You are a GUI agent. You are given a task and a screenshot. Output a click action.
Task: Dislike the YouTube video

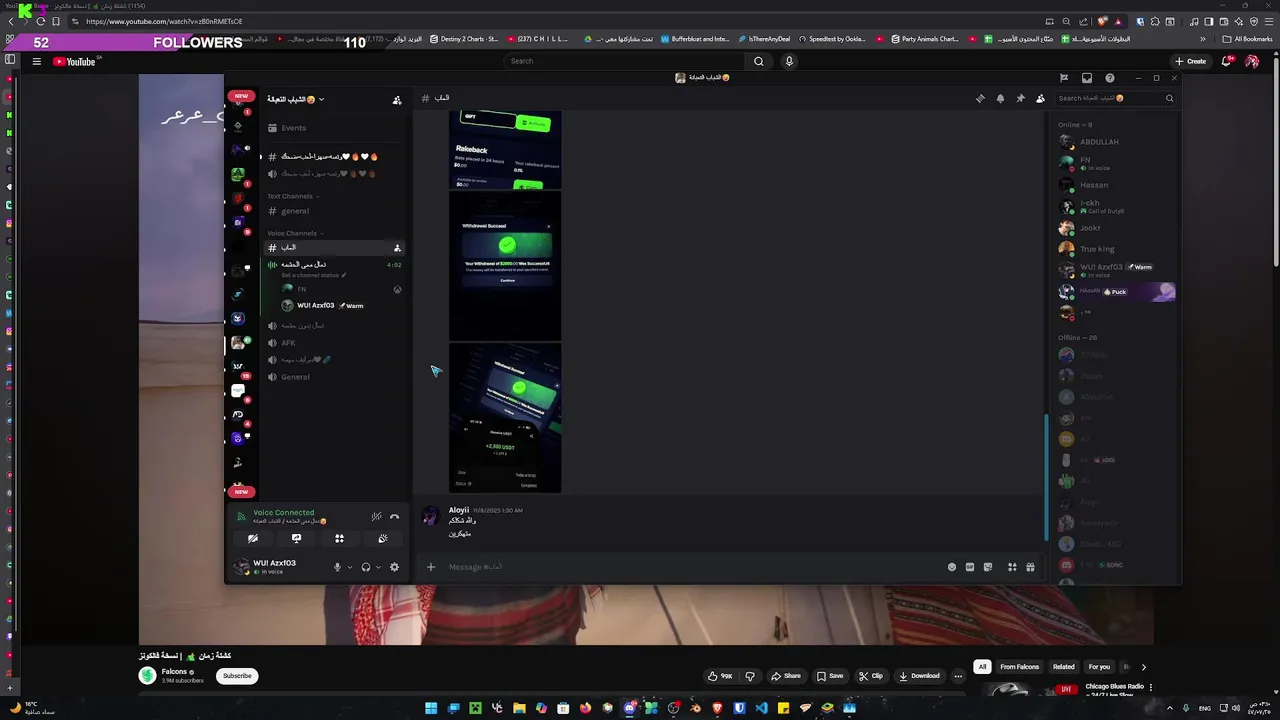coord(750,676)
